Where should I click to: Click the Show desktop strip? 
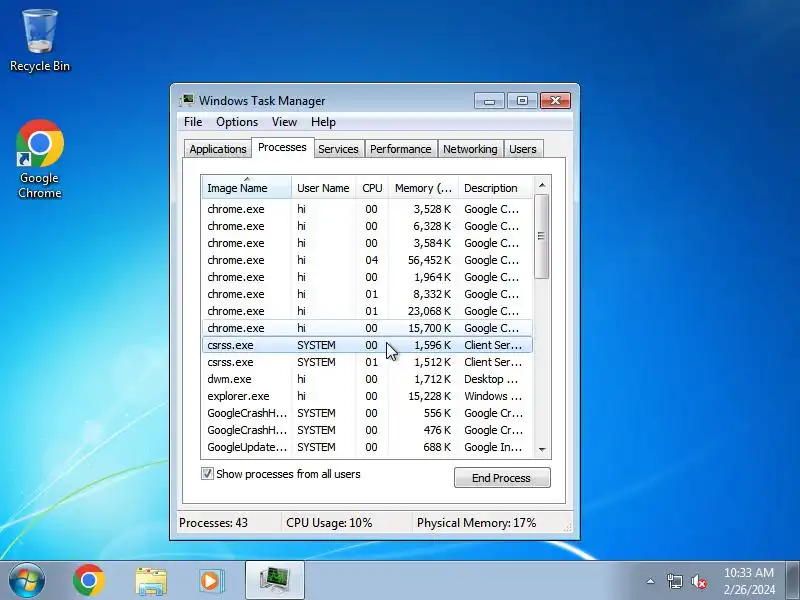point(793,580)
